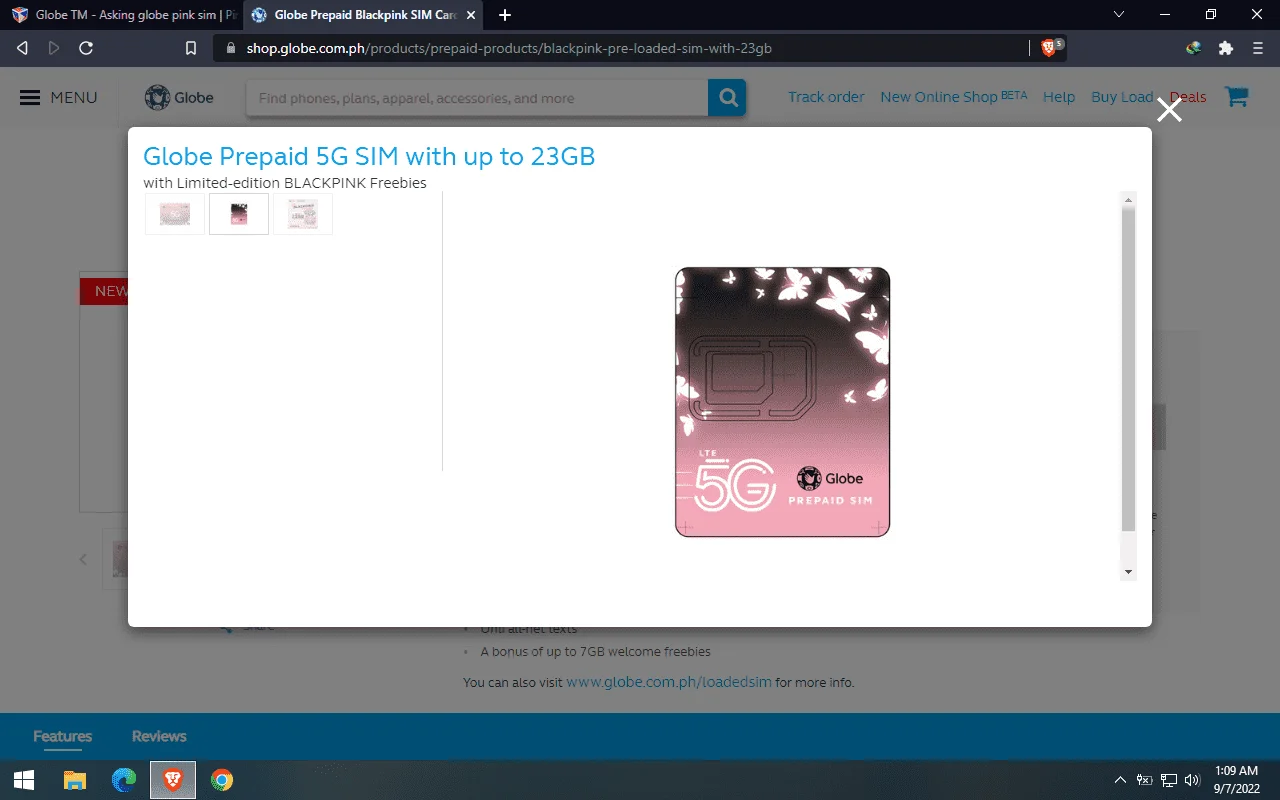Bookmark this page with bookmark icon
Viewport: 1280px width, 800px height.
pyautogui.click(x=191, y=48)
